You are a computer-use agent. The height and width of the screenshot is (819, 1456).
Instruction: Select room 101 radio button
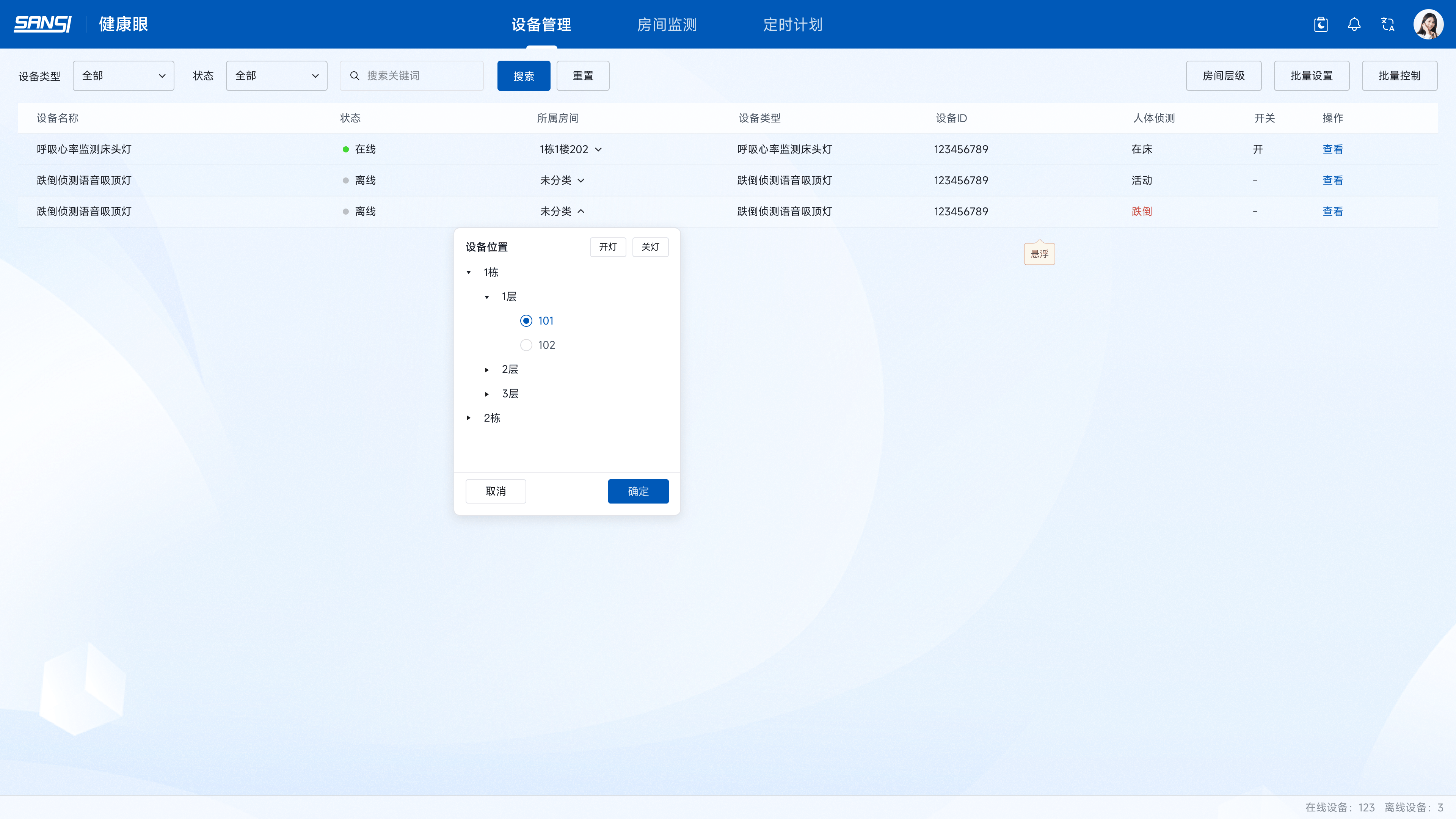[526, 321]
